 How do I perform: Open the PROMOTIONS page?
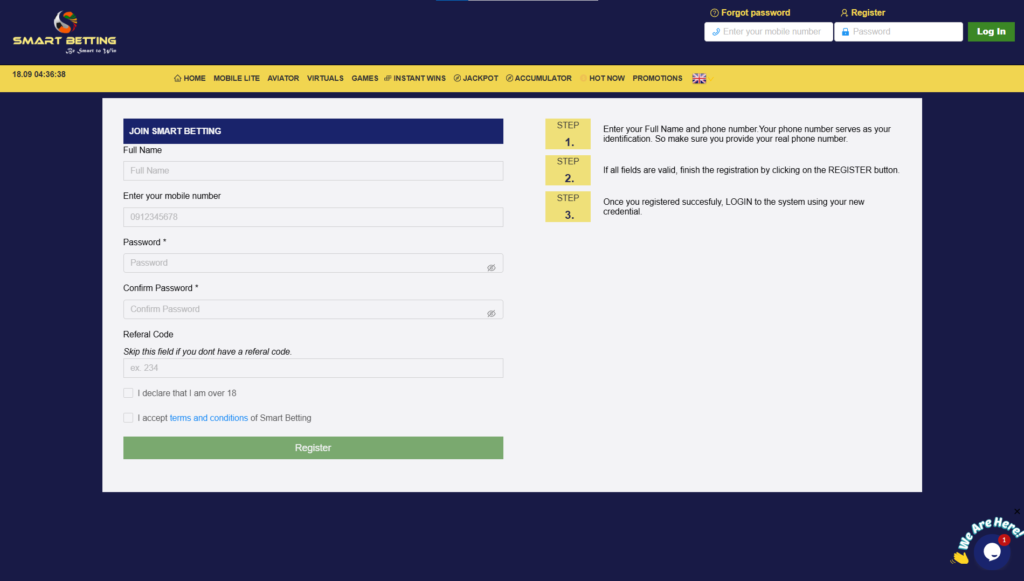tap(657, 77)
